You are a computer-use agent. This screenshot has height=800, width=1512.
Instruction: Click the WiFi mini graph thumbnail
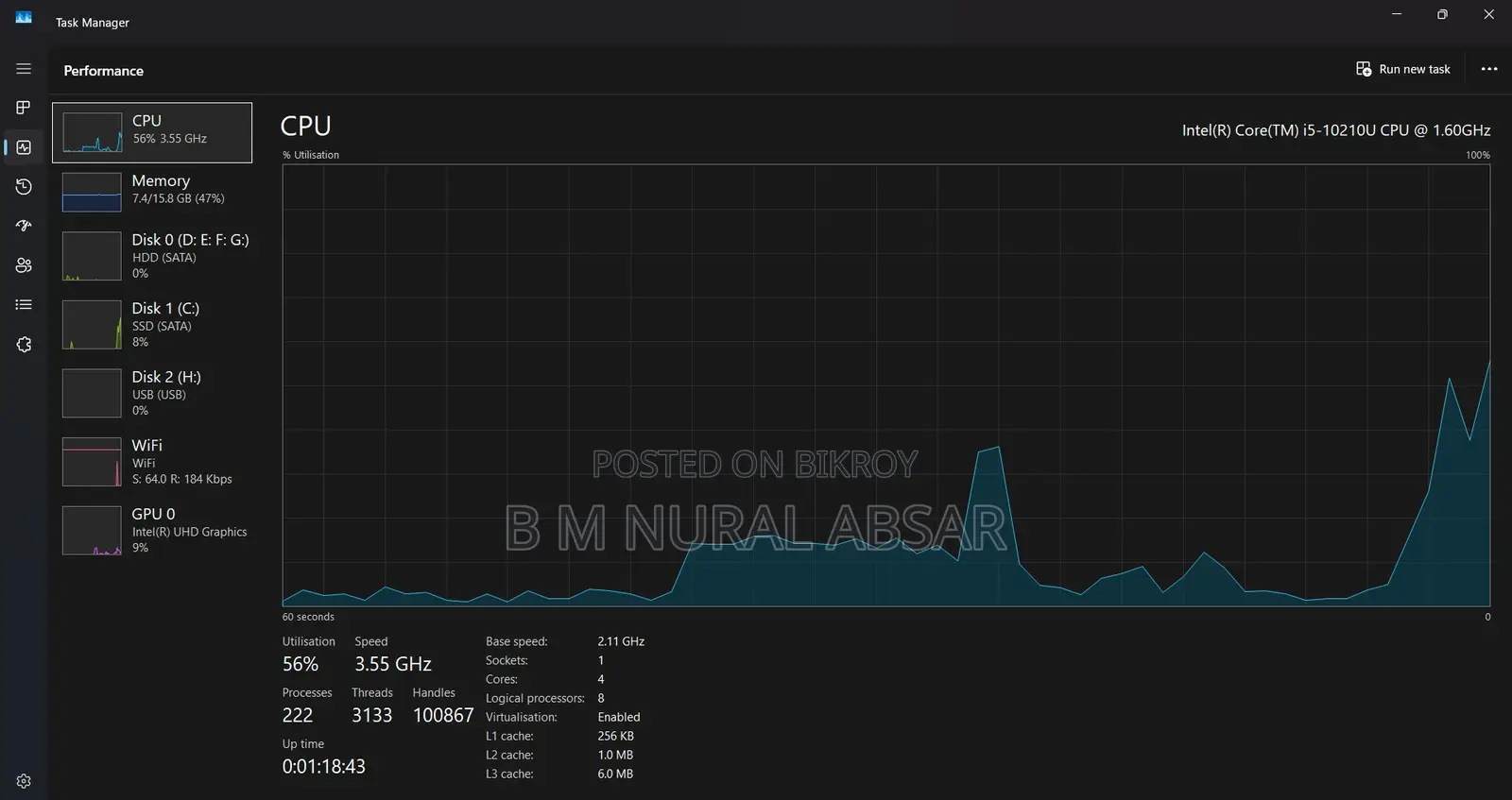[x=92, y=462]
